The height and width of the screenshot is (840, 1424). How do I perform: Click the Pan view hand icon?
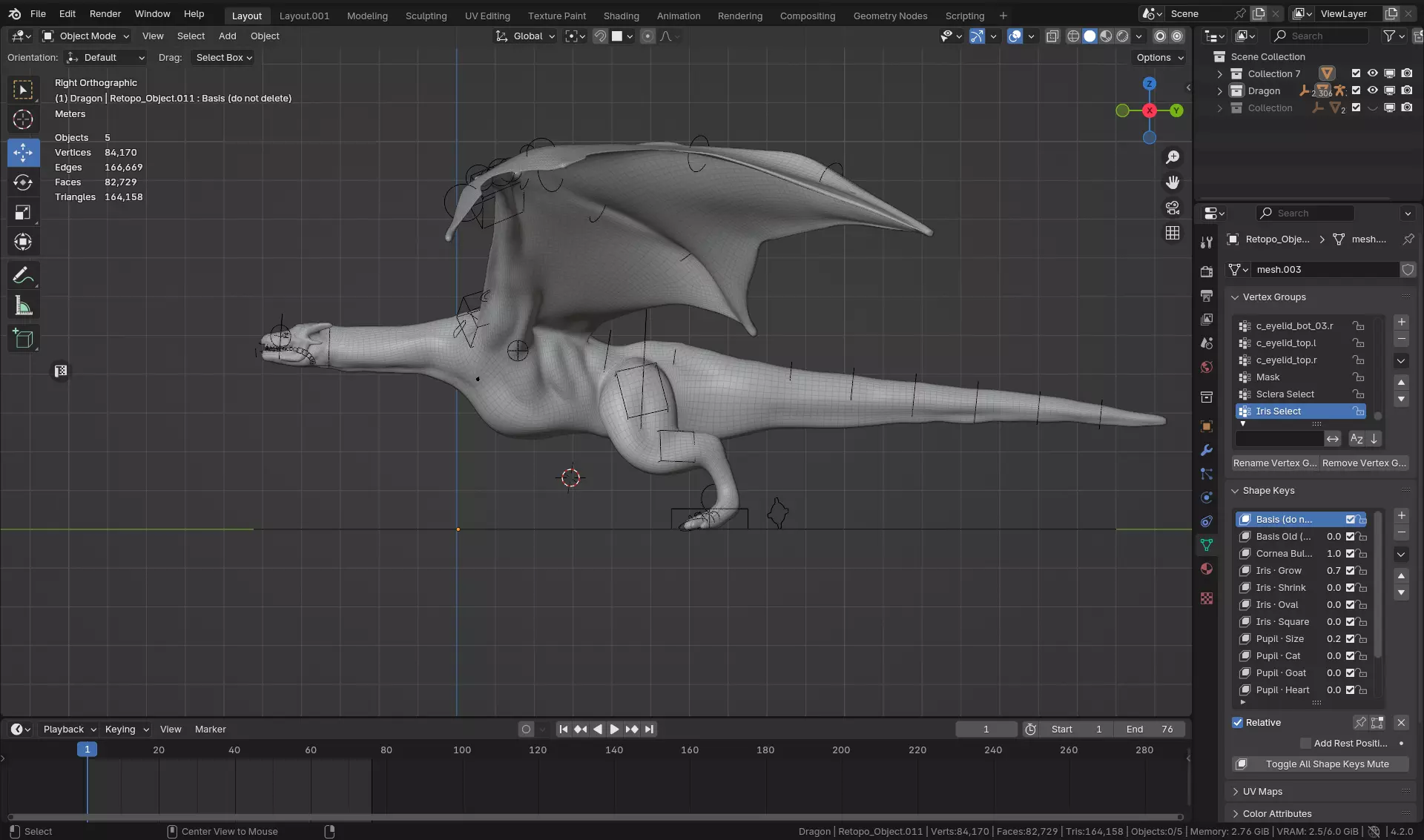pos(1173,182)
